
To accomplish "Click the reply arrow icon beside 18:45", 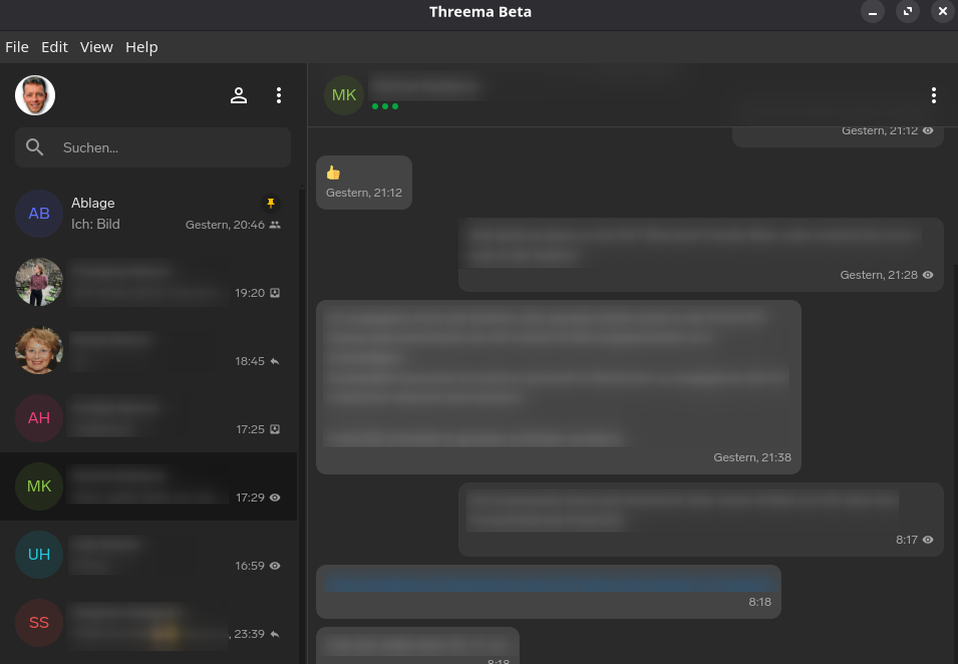I will (275, 362).
